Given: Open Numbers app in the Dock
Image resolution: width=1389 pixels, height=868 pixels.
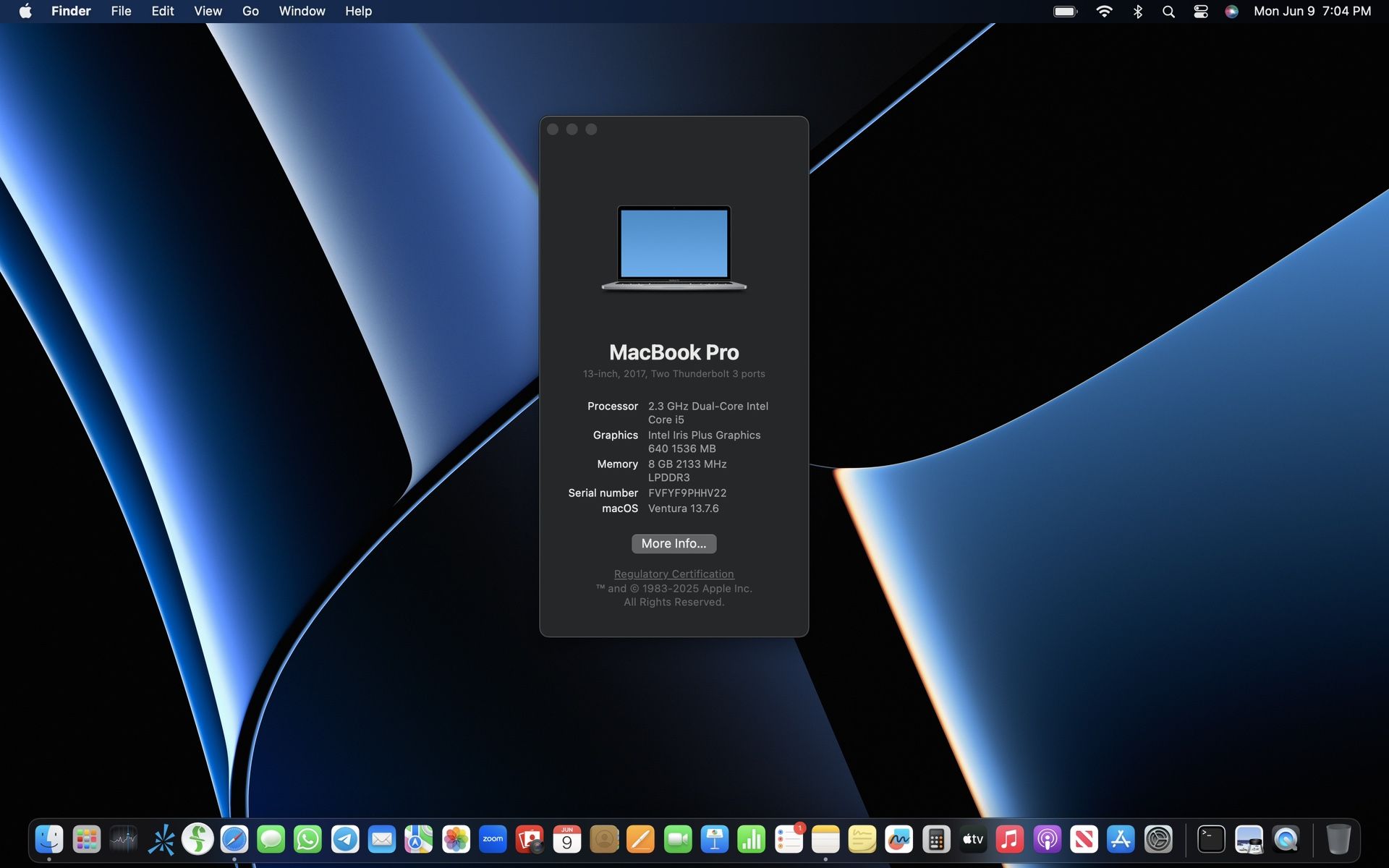Looking at the screenshot, I should [752, 839].
